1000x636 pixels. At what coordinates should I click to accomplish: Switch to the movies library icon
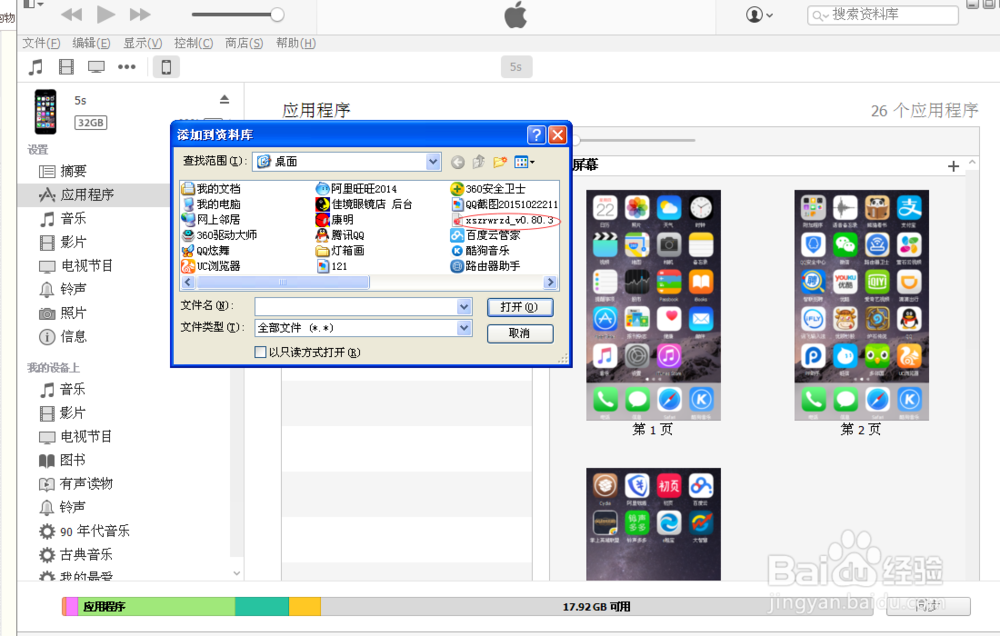tap(66, 67)
